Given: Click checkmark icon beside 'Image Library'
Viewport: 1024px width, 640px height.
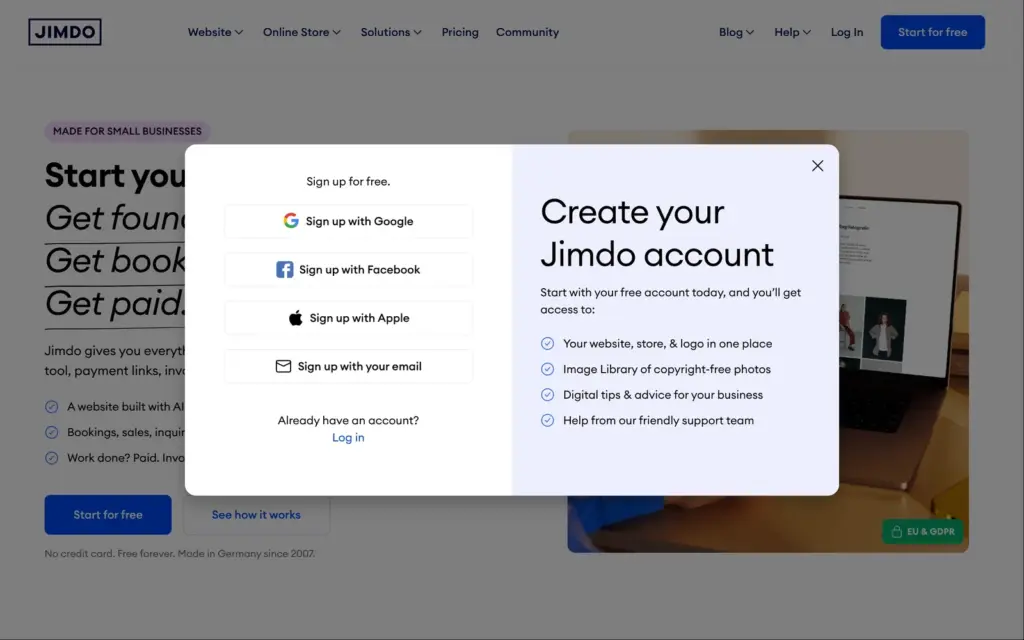Looking at the screenshot, I should click(547, 369).
